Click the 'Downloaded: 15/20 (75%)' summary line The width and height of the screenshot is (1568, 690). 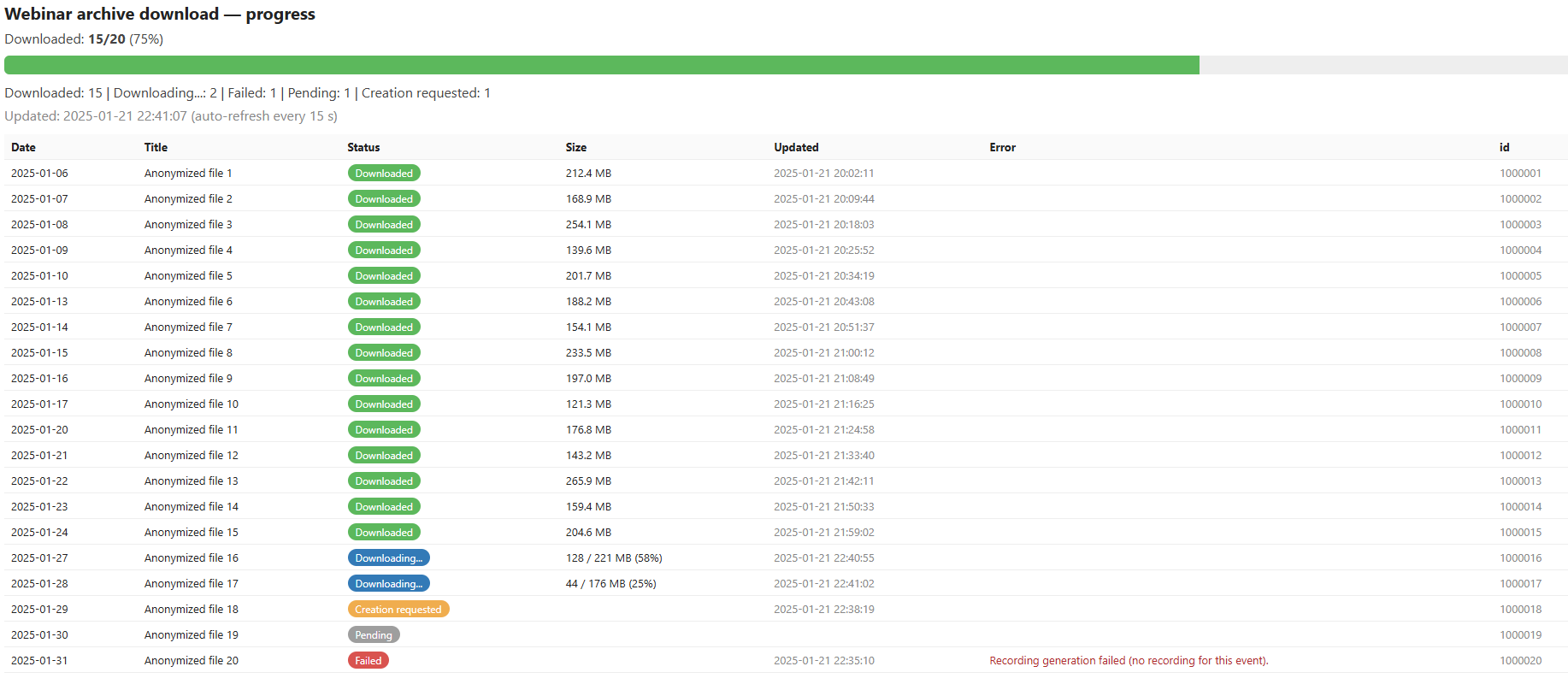(x=84, y=38)
